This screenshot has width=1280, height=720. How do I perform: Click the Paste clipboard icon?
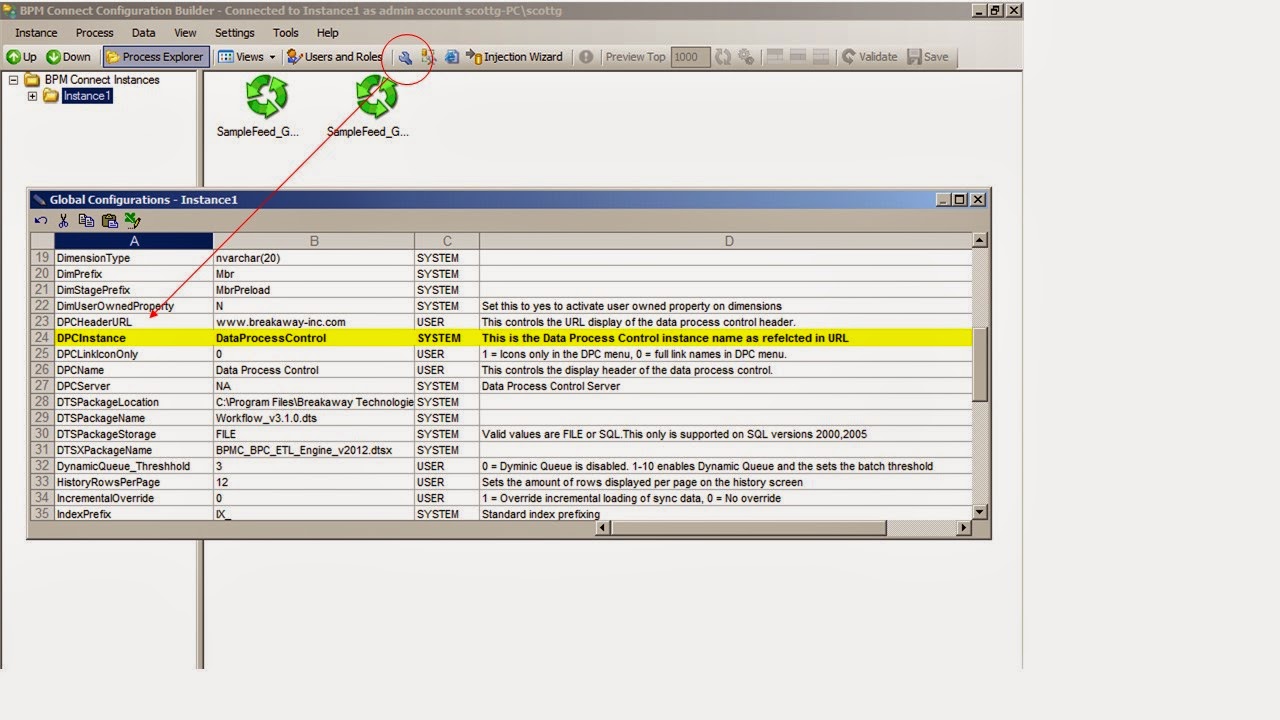point(110,221)
